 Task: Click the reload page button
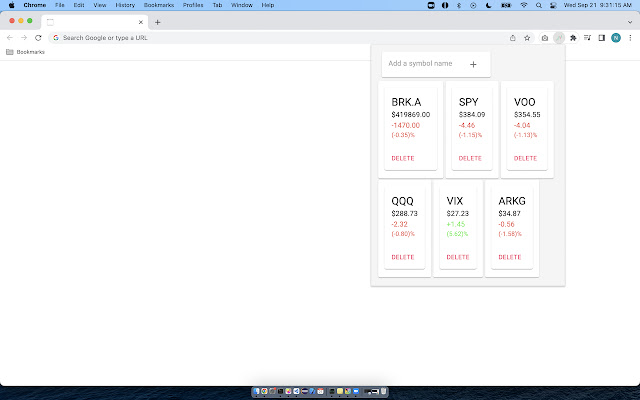[38, 38]
